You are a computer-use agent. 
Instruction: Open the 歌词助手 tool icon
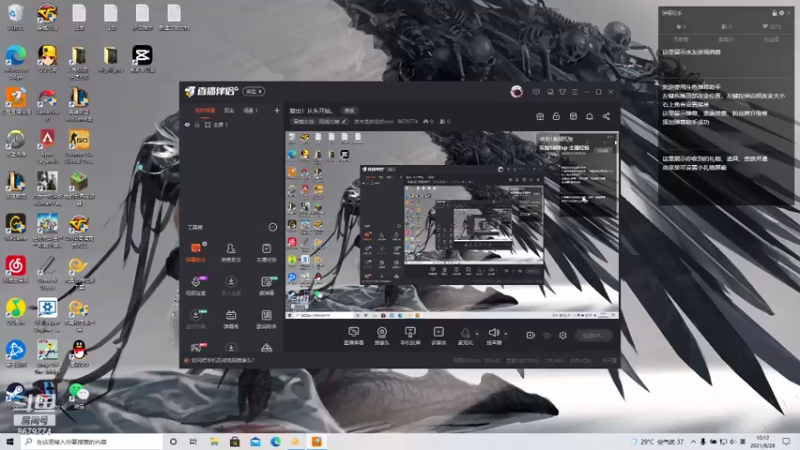266,319
